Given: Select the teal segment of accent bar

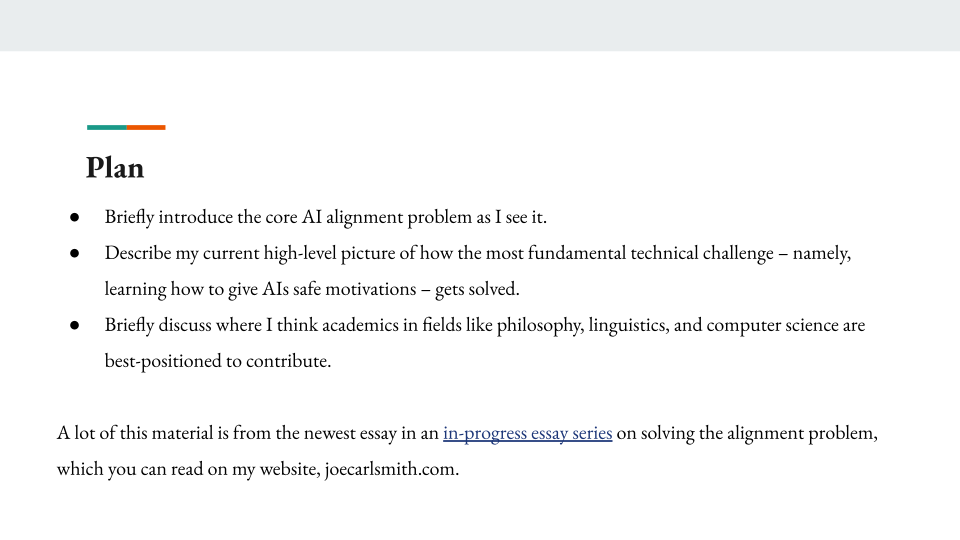Looking at the screenshot, I should (107, 127).
